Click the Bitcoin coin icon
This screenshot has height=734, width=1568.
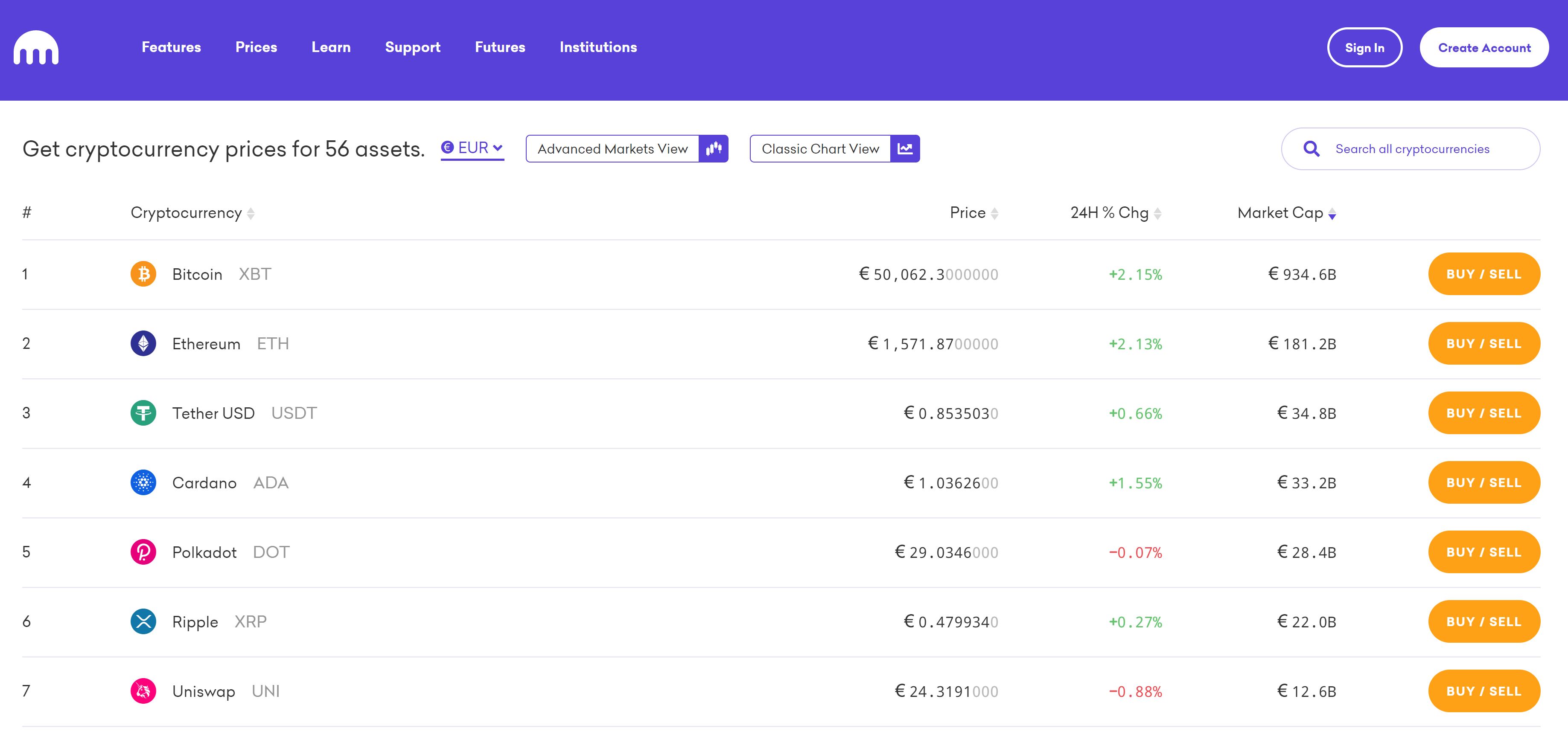(x=143, y=274)
